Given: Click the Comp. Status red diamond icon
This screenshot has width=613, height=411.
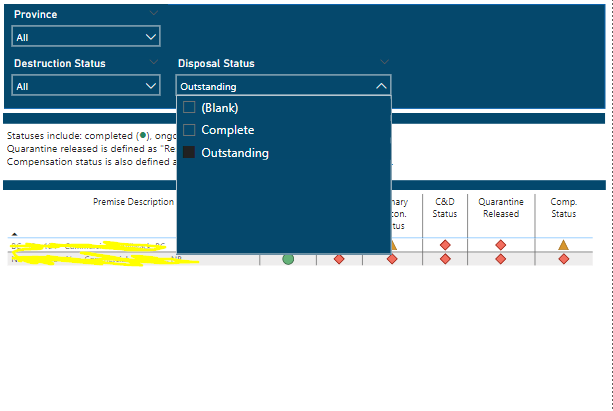Looking at the screenshot, I should (564, 259).
